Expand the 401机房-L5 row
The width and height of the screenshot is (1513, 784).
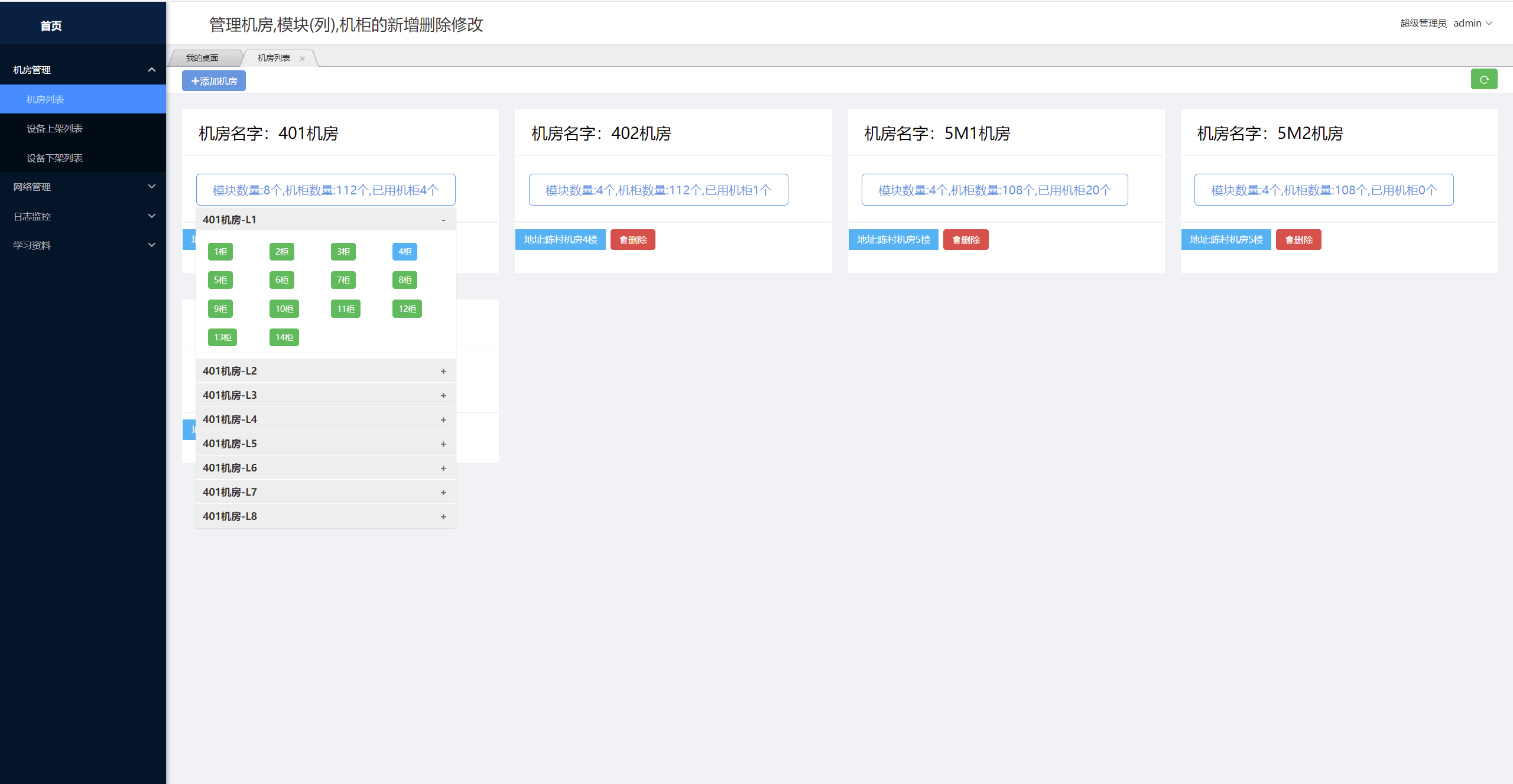[x=326, y=444]
